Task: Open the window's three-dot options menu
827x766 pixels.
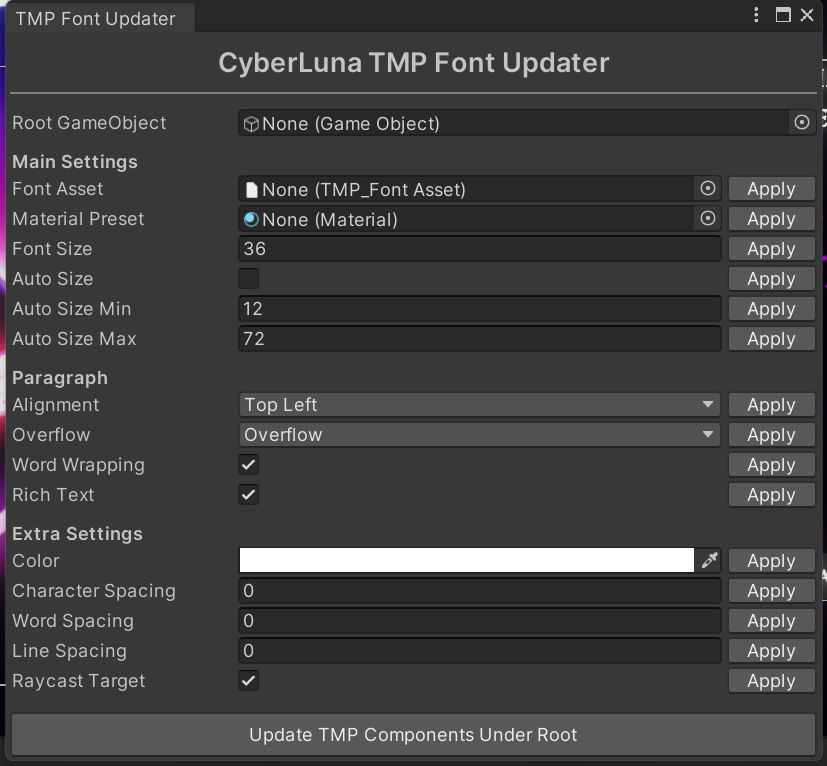Action: click(758, 15)
